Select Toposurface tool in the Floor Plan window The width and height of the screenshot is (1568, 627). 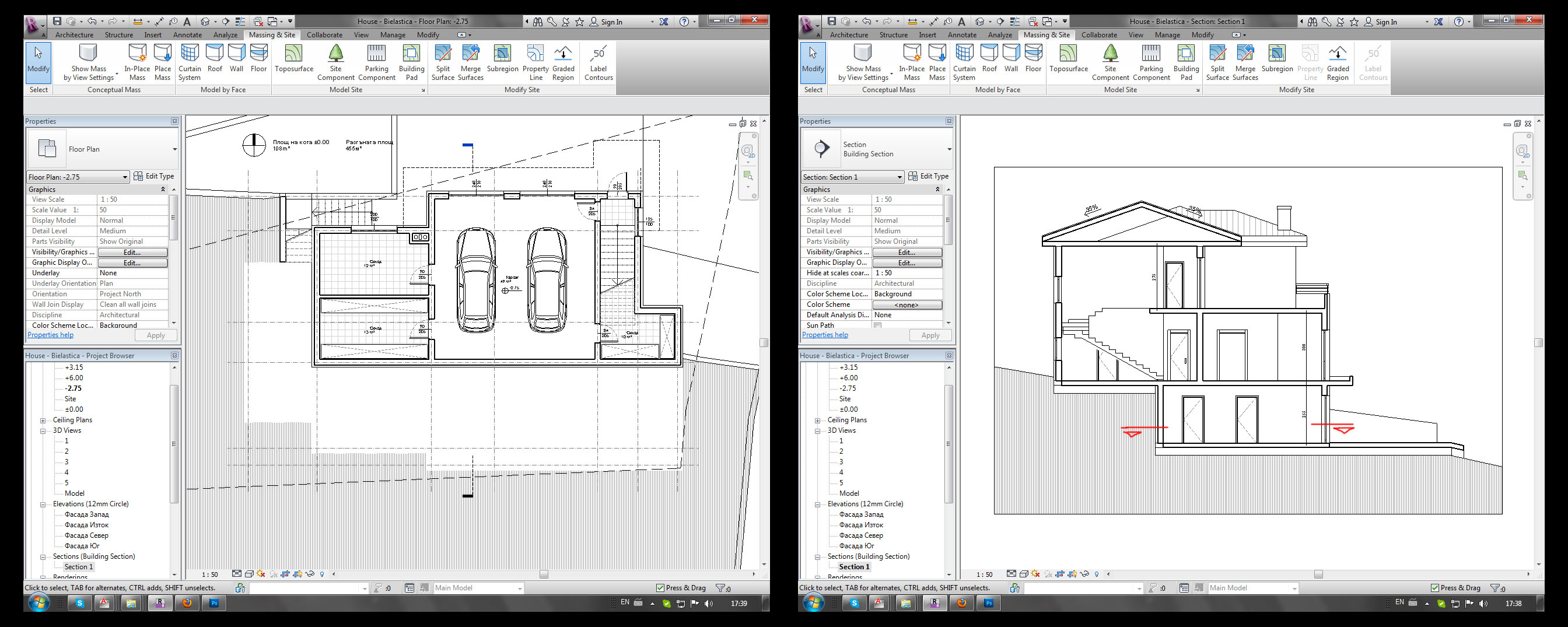(x=293, y=61)
